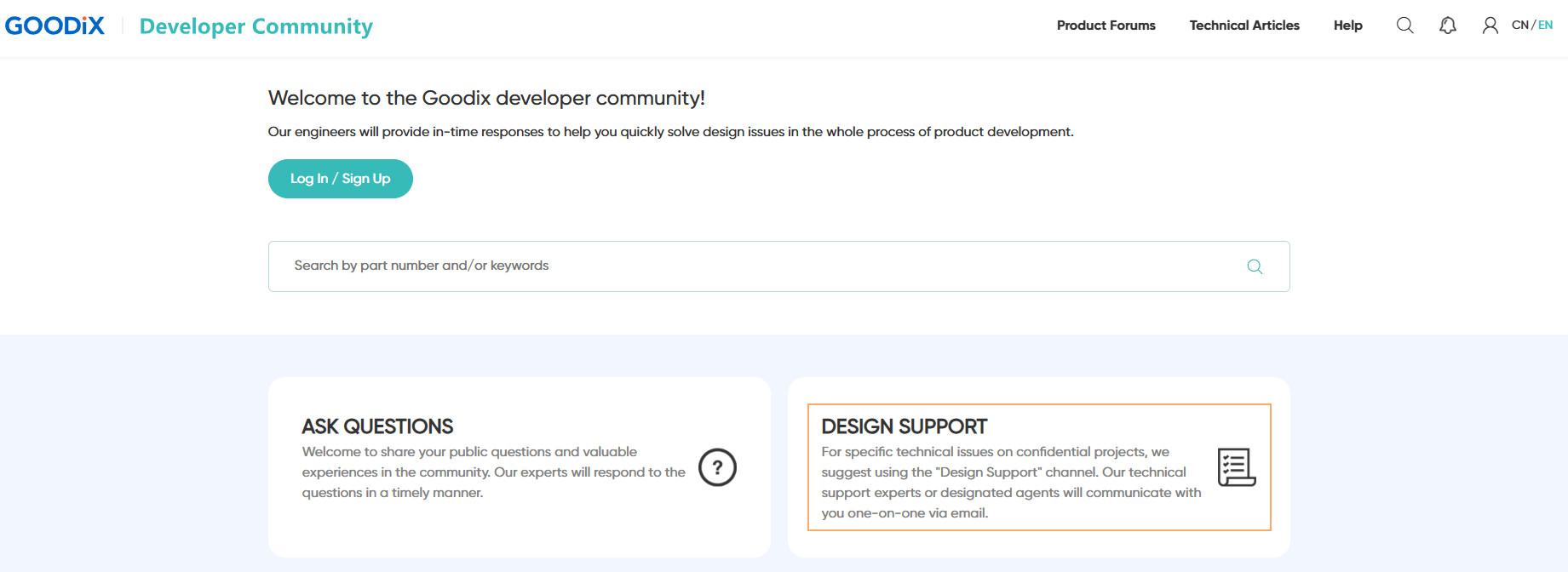Open the ASK QUESTIONS heading
This screenshot has width=1568, height=572.
click(x=377, y=426)
